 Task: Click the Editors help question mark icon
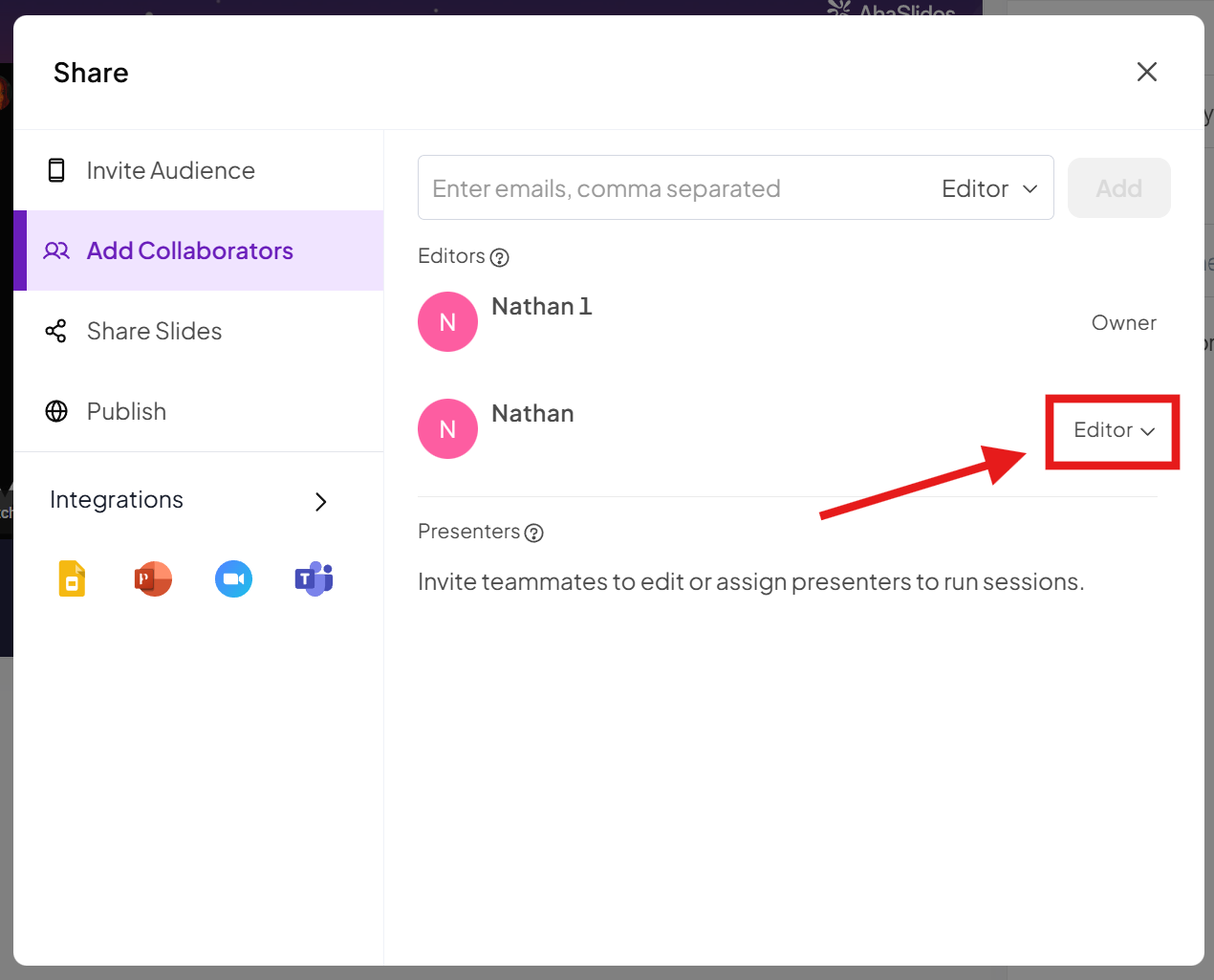499,257
